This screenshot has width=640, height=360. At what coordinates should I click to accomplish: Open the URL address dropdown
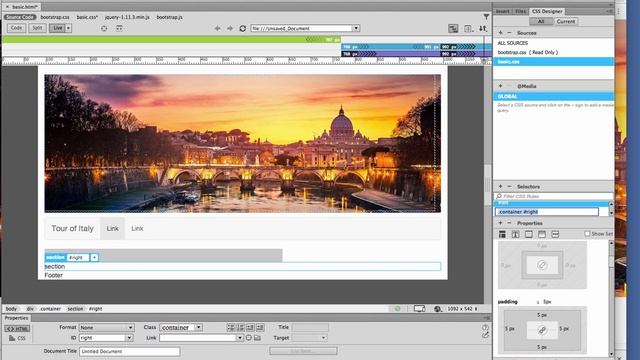click(356, 28)
